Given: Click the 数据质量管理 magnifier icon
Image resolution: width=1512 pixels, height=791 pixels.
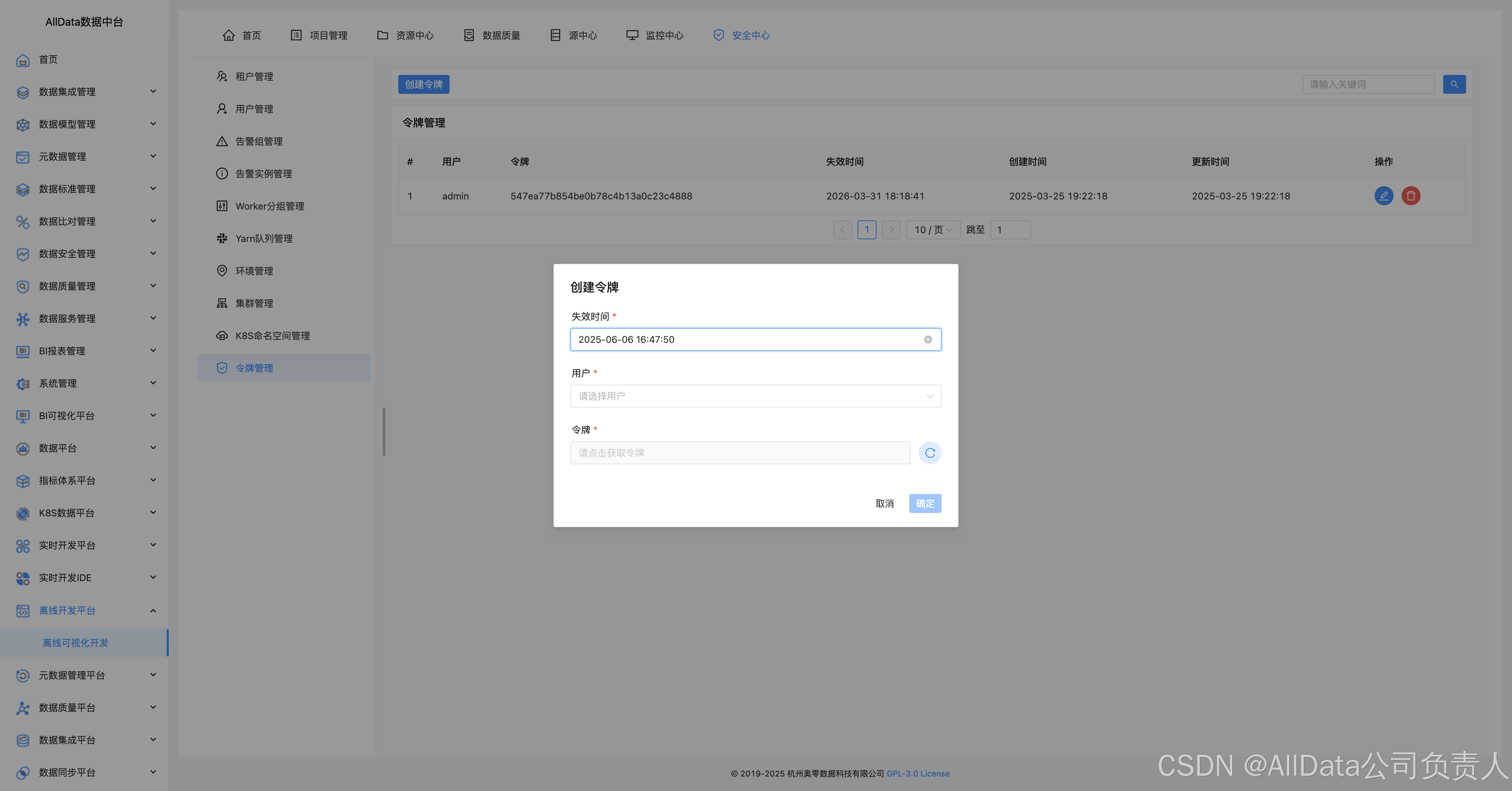Looking at the screenshot, I should (x=23, y=287).
